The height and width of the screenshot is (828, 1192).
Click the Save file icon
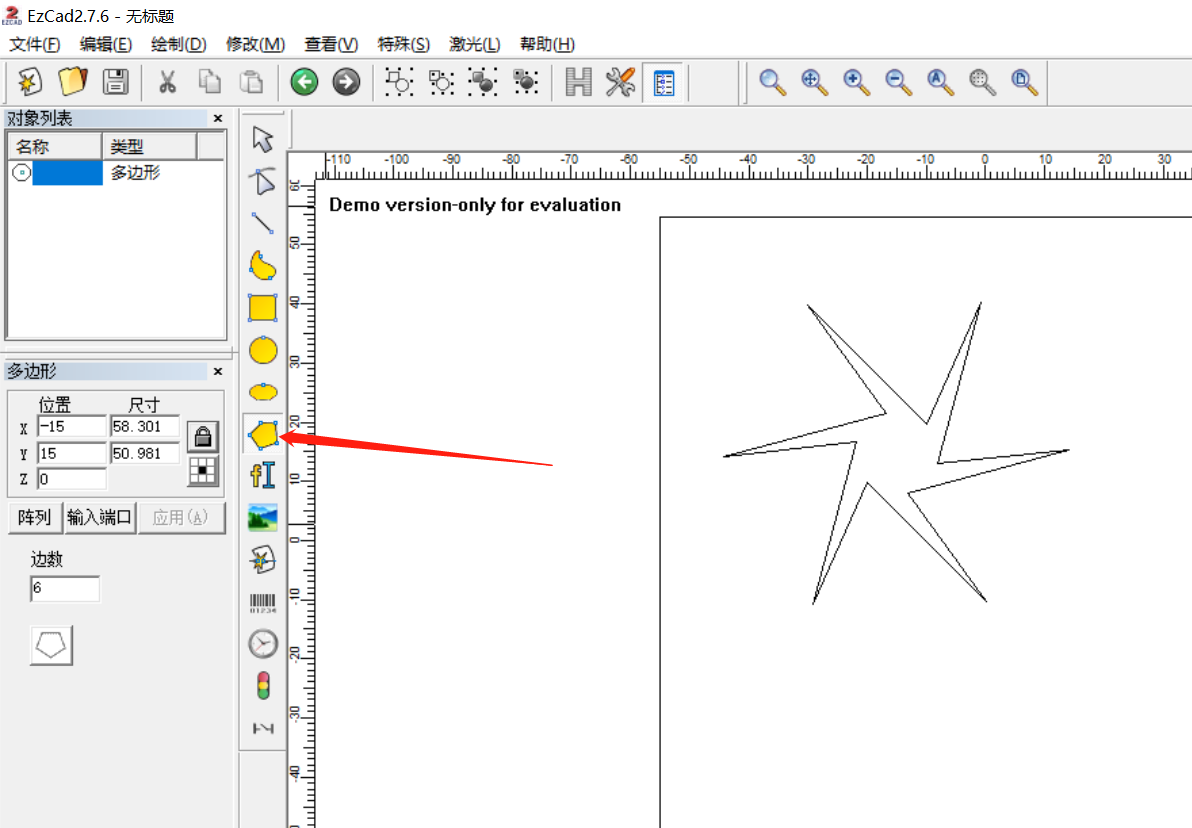click(116, 82)
